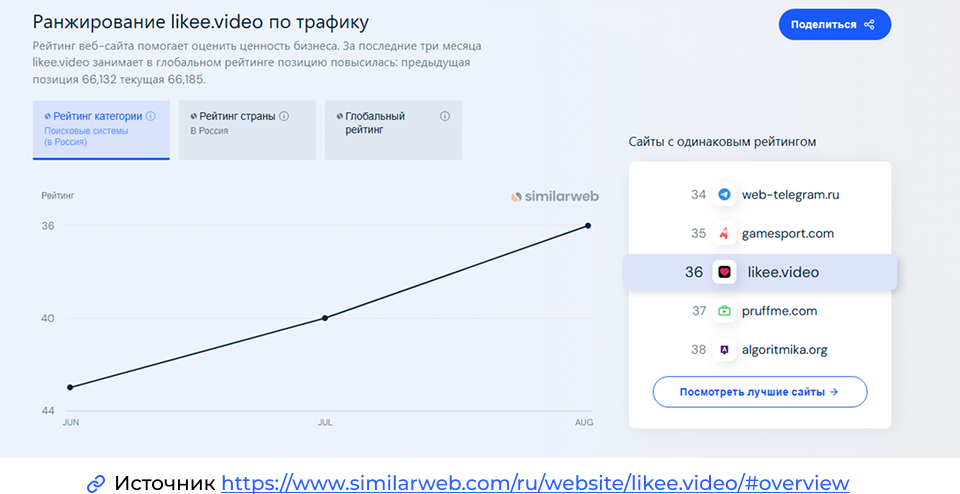Click Посмотреть лучшие сайты button
The image size is (960, 494).
coord(760,392)
